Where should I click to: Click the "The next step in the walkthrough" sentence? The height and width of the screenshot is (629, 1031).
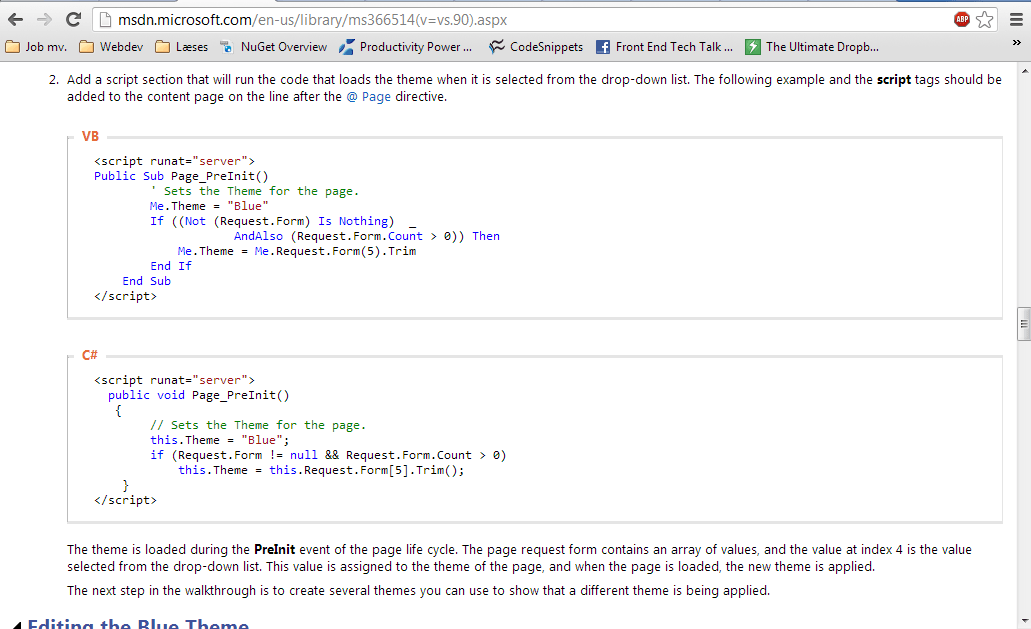tap(418, 591)
